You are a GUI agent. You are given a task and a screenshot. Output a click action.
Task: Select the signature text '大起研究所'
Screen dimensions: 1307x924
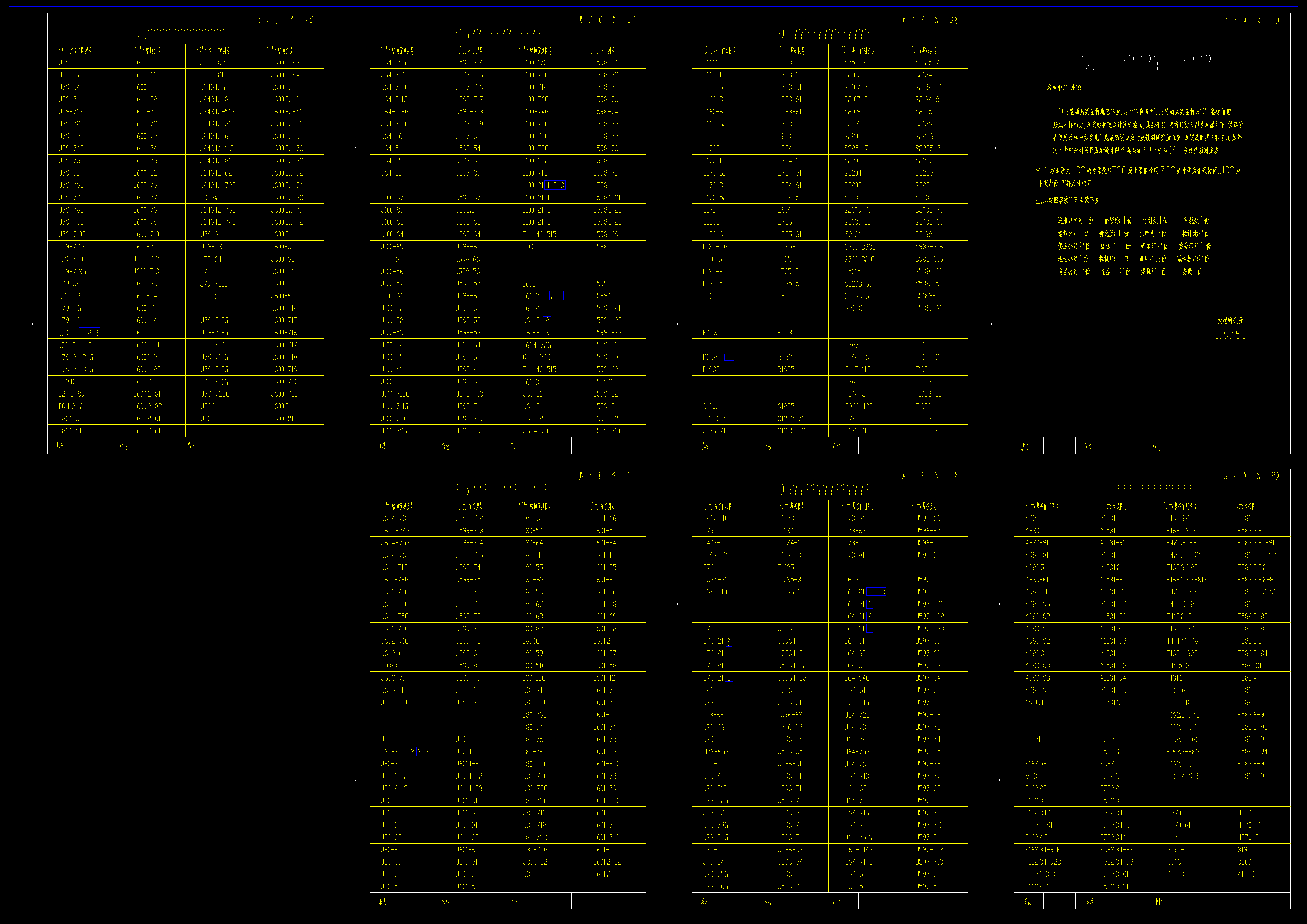(x=1230, y=321)
